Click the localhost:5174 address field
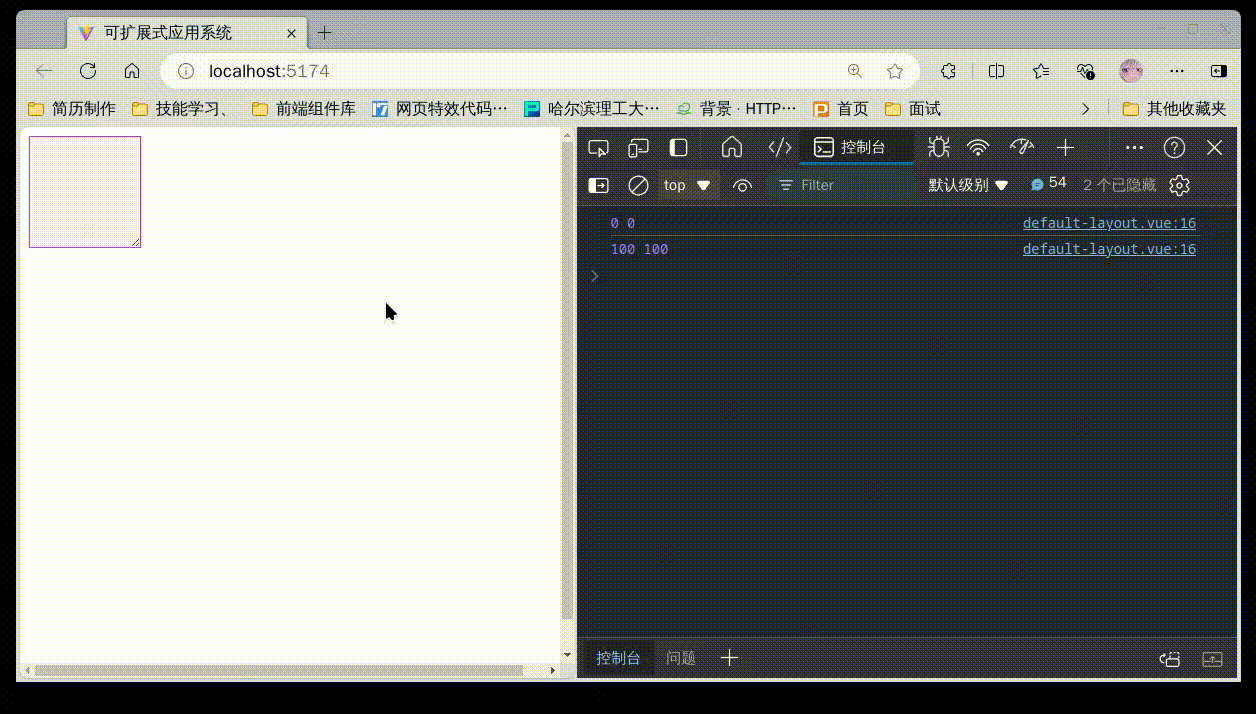 (268, 71)
